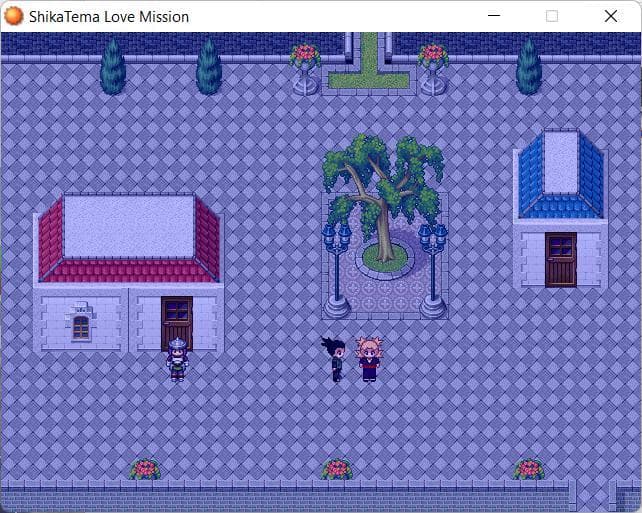Click the black-haired boy character
Image resolution: width=642 pixels, height=513 pixels.
[x=335, y=359]
